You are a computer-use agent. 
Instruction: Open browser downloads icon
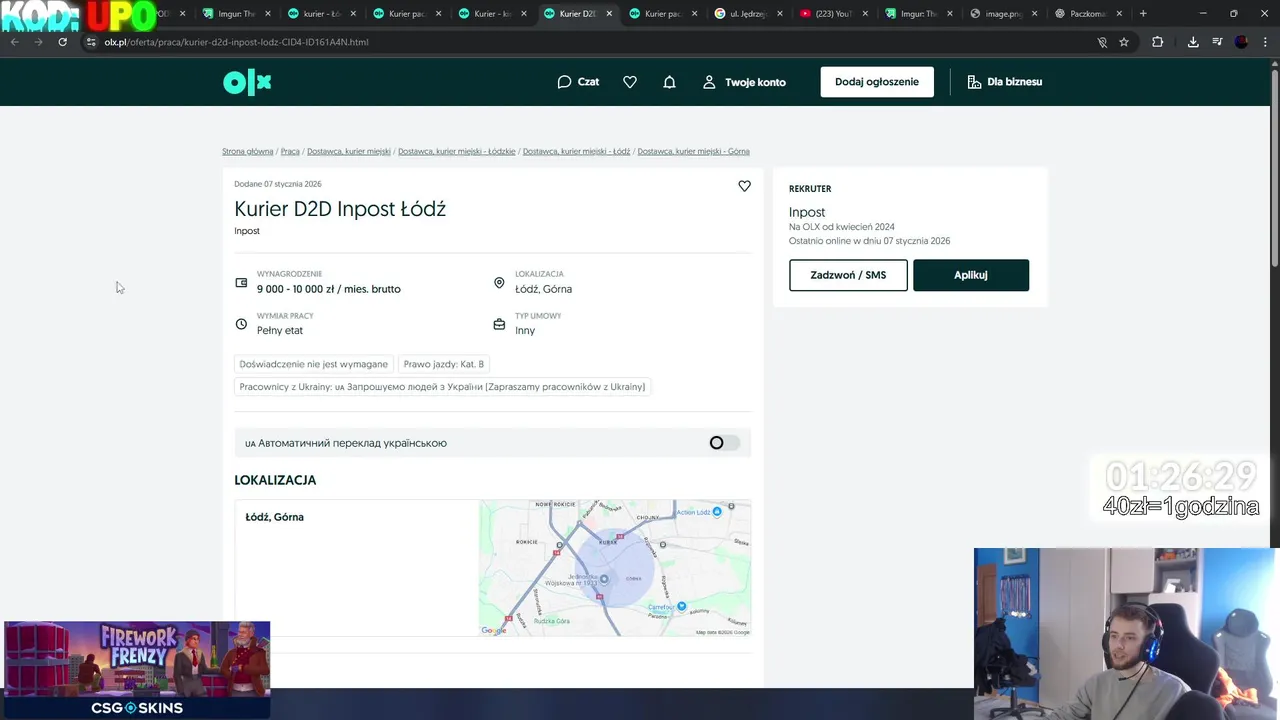(x=1193, y=42)
